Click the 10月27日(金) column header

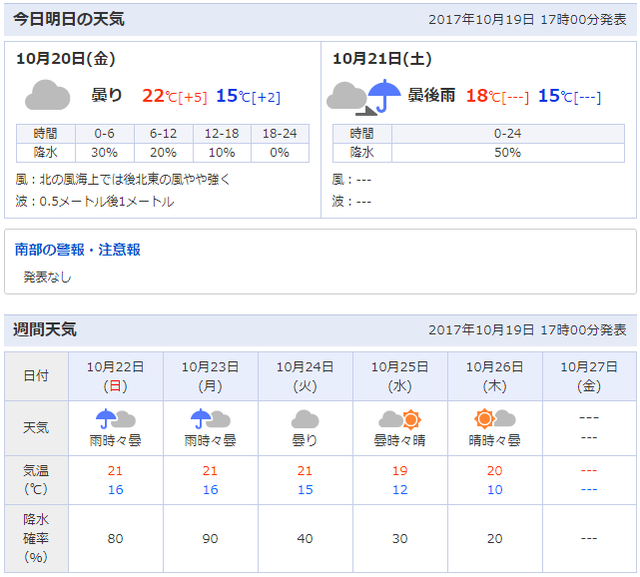click(589, 376)
